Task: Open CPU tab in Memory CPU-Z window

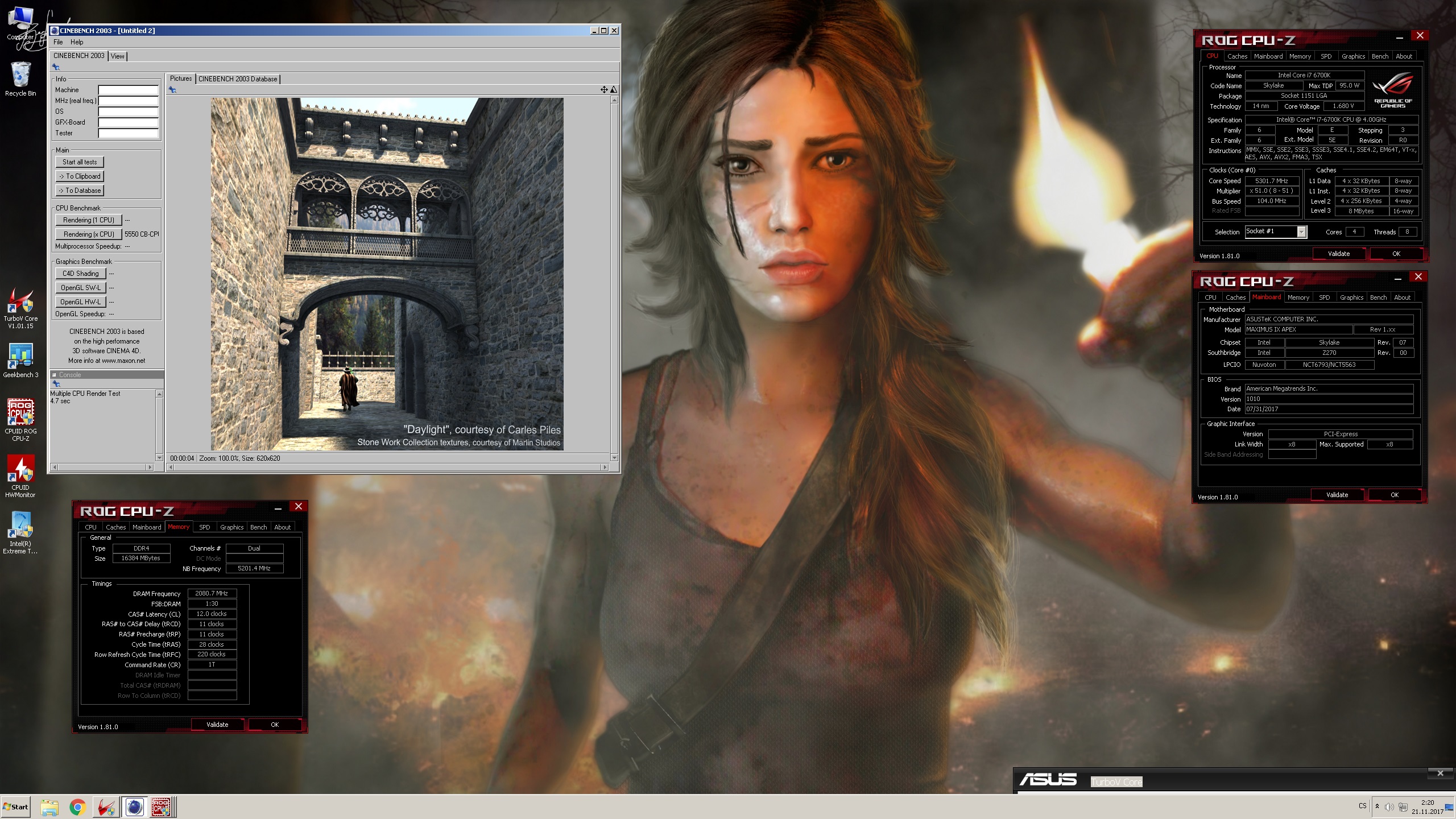Action: pyautogui.click(x=91, y=527)
